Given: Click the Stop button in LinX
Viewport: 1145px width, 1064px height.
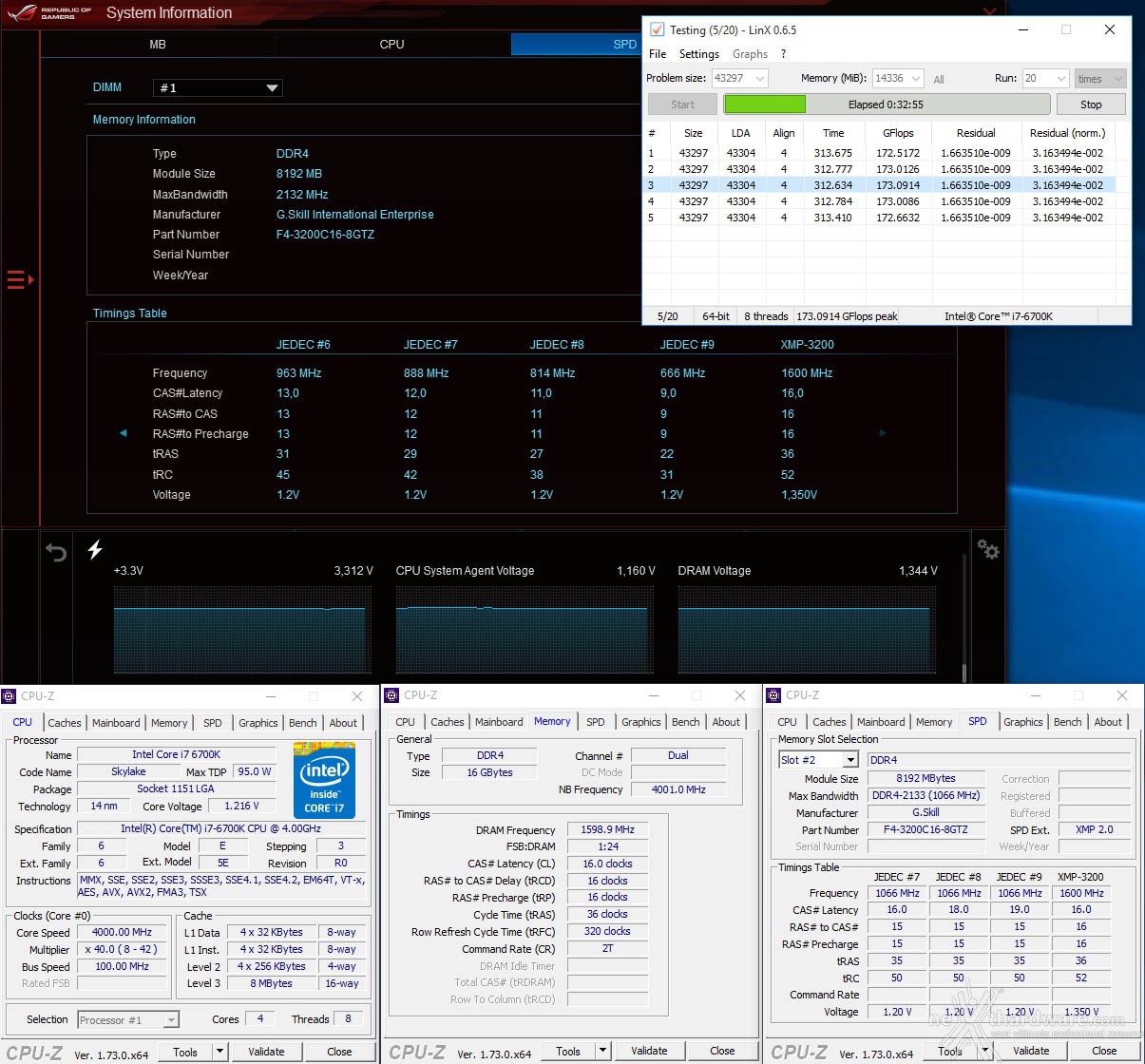Looking at the screenshot, I should pyautogui.click(x=1091, y=104).
